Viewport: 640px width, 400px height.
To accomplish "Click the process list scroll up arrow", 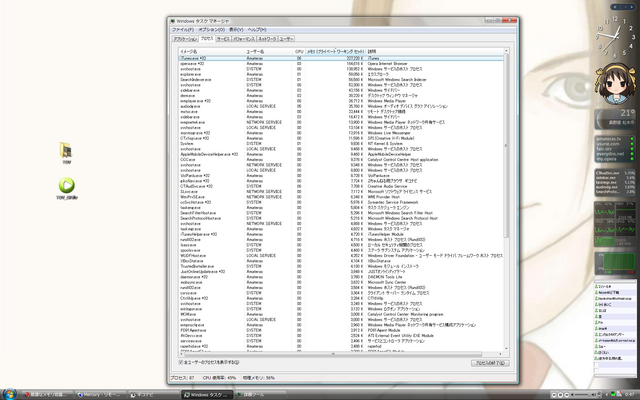I will [506, 51].
